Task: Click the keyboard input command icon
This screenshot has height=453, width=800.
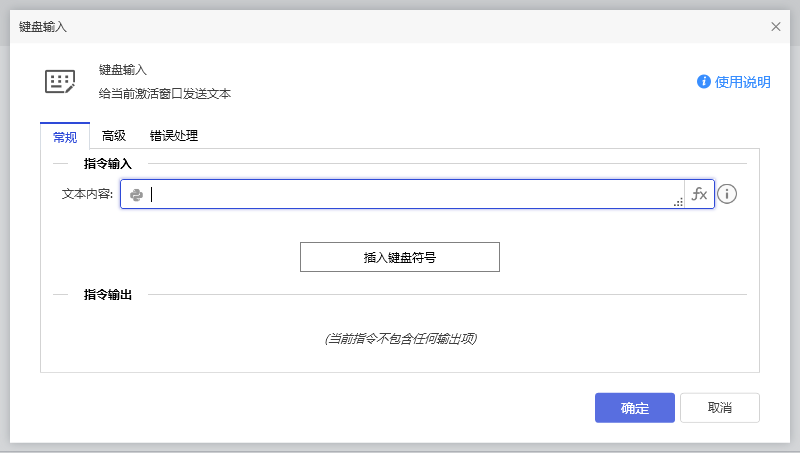Action: [60, 82]
